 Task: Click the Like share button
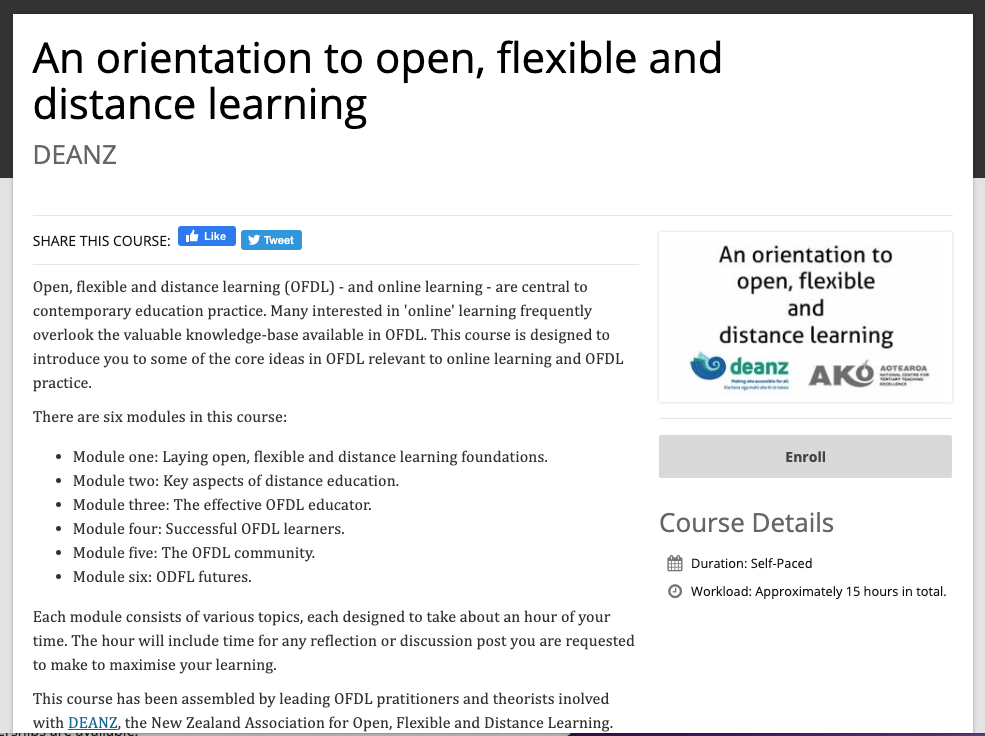click(x=206, y=235)
